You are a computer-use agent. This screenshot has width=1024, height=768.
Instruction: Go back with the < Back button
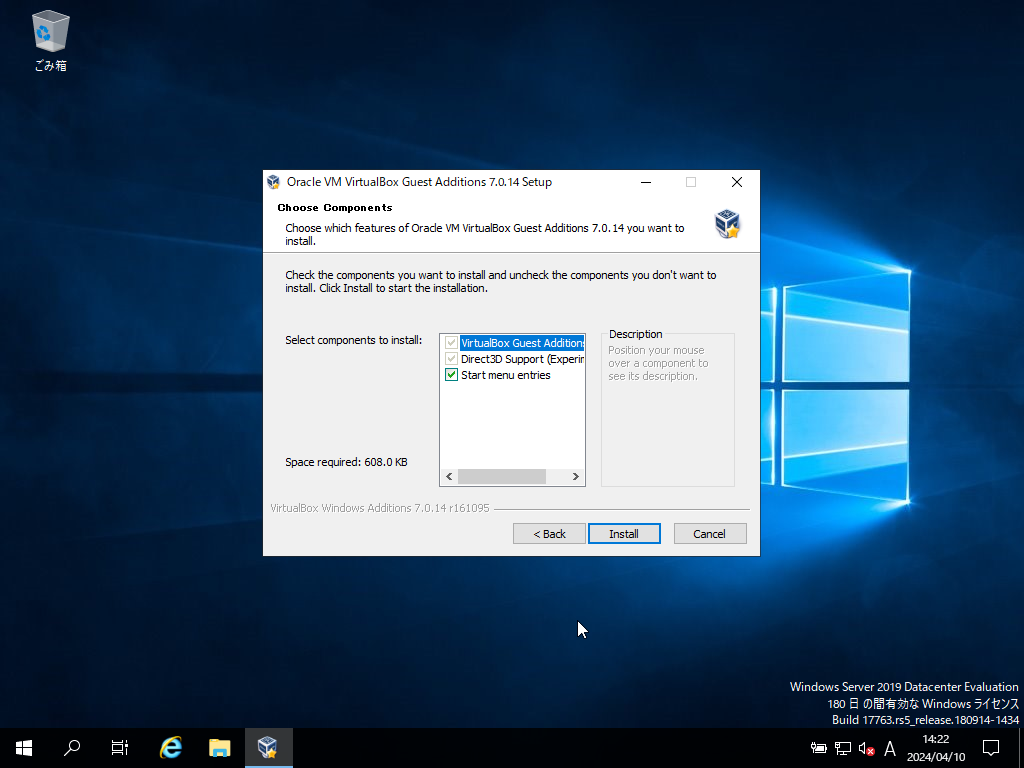click(x=549, y=534)
